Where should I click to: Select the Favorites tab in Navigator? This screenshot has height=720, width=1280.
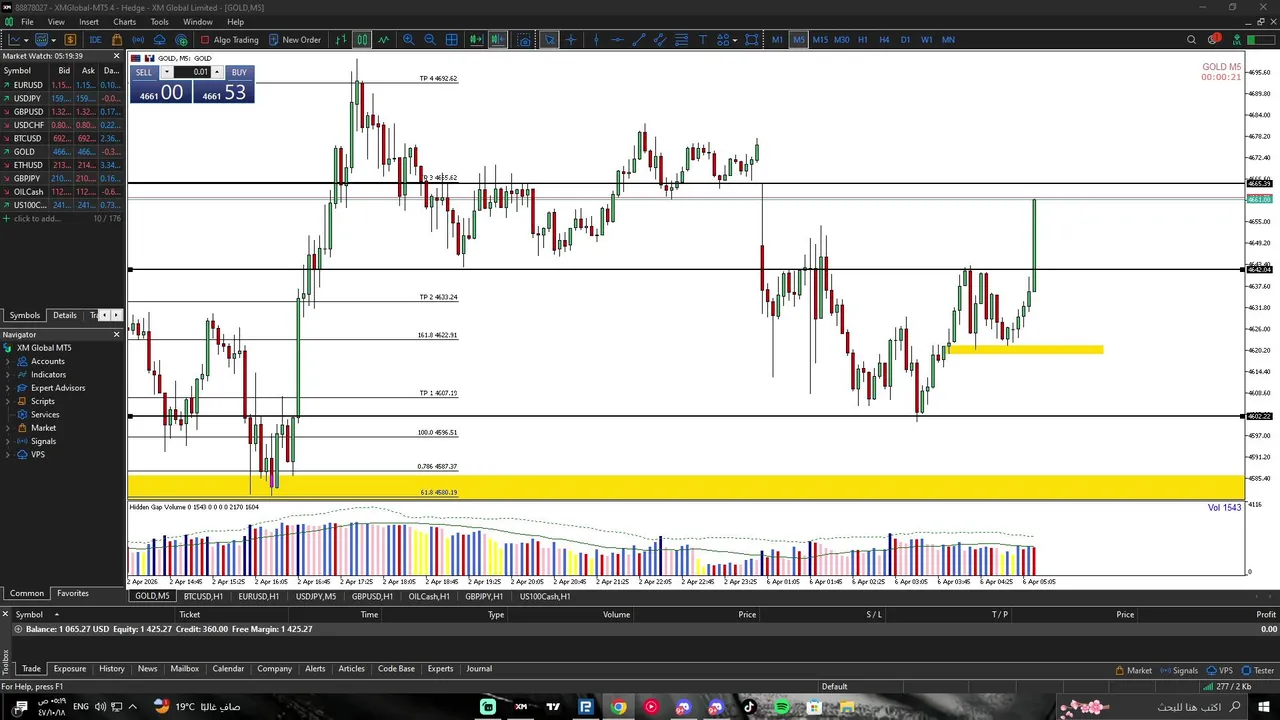coord(73,593)
